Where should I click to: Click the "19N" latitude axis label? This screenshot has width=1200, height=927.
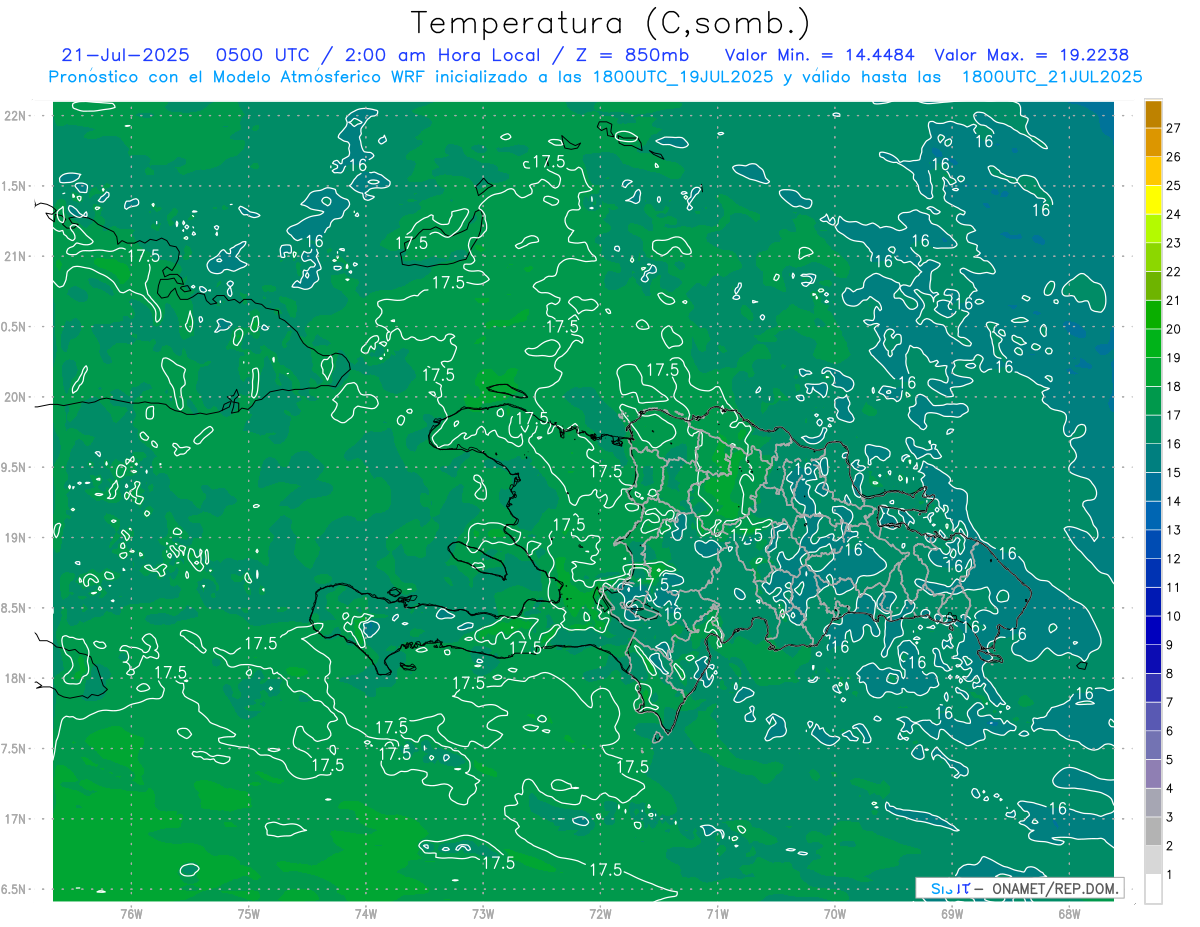click(x=17, y=538)
